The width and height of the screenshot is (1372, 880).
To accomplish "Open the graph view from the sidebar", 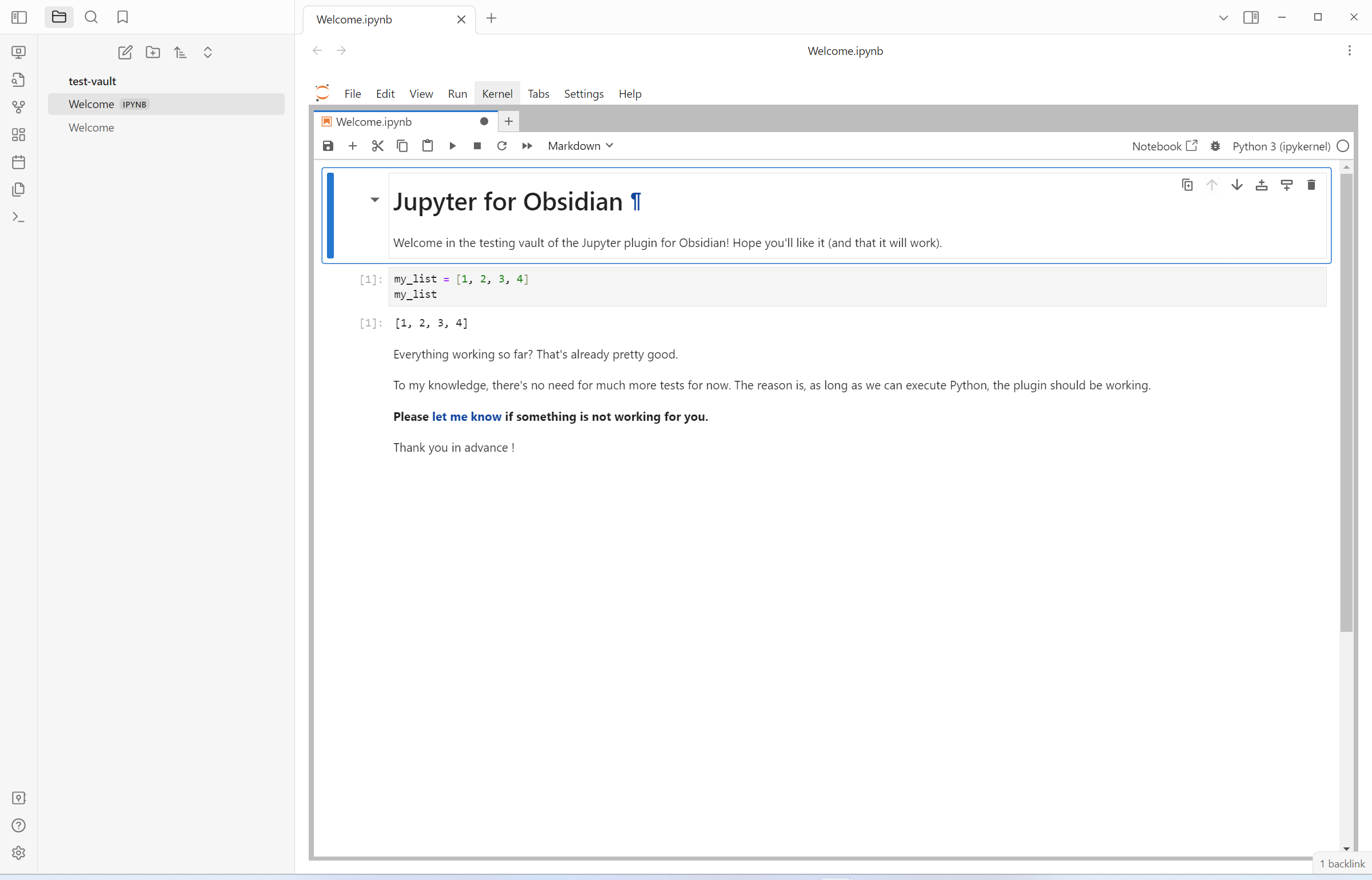I will [x=18, y=107].
